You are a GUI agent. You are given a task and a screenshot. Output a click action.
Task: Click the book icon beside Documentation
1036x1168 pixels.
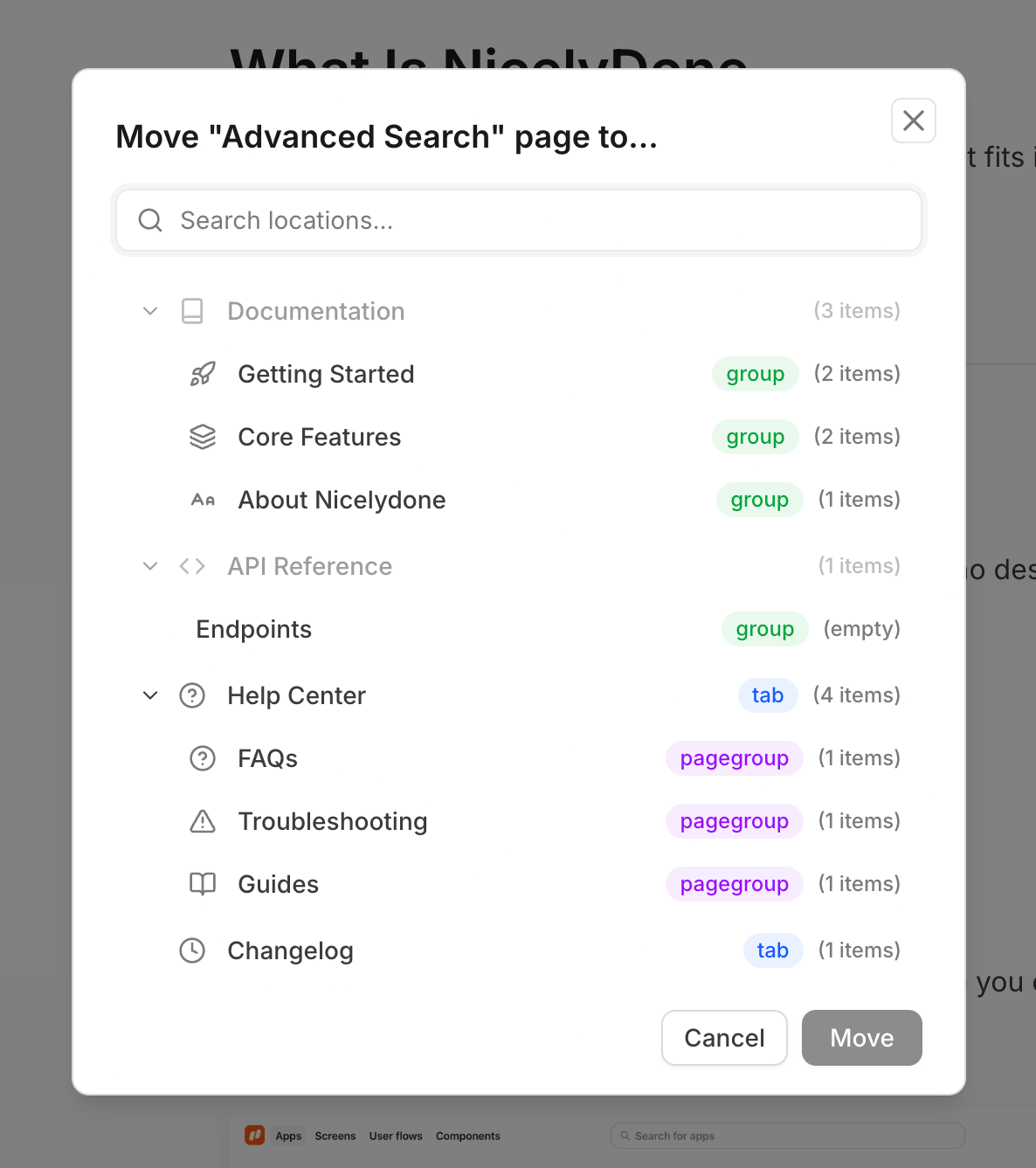pyautogui.click(x=192, y=311)
